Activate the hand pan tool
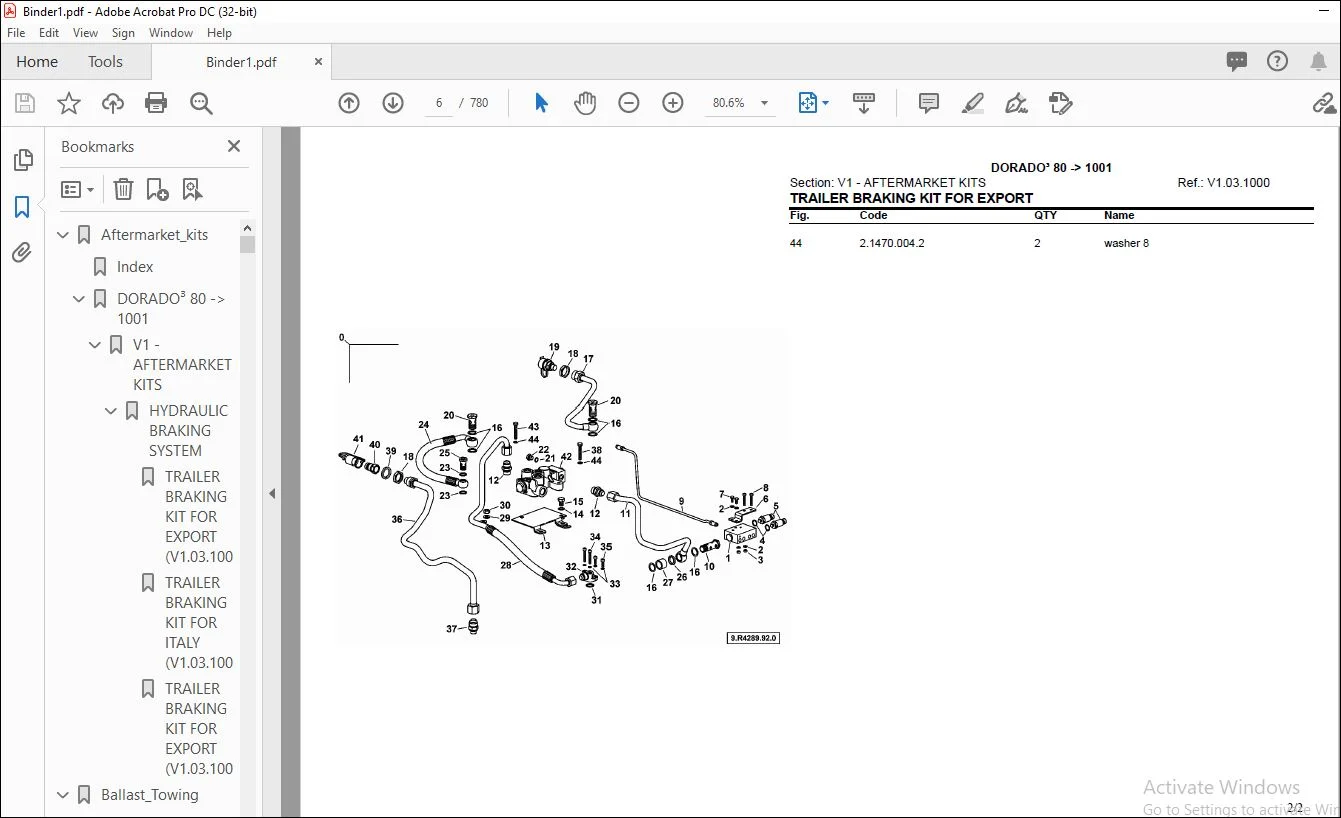 [x=585, y=103]
